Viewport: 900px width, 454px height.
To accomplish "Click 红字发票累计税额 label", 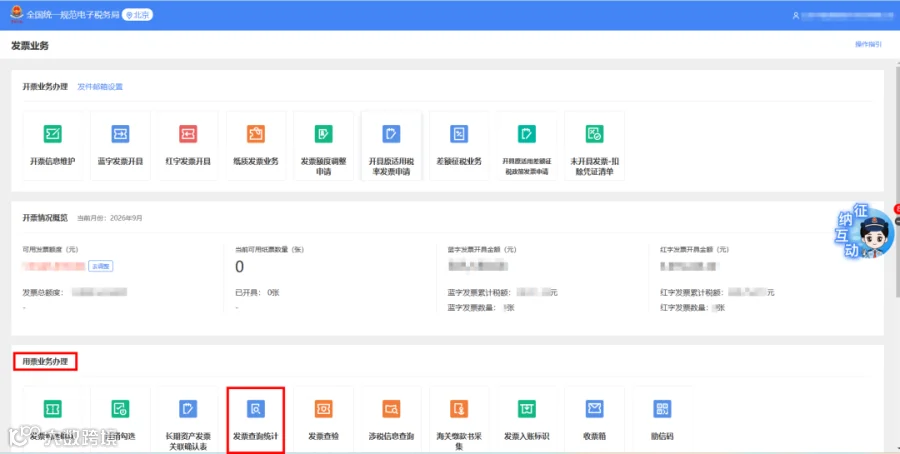I will [x=691, y=293].
